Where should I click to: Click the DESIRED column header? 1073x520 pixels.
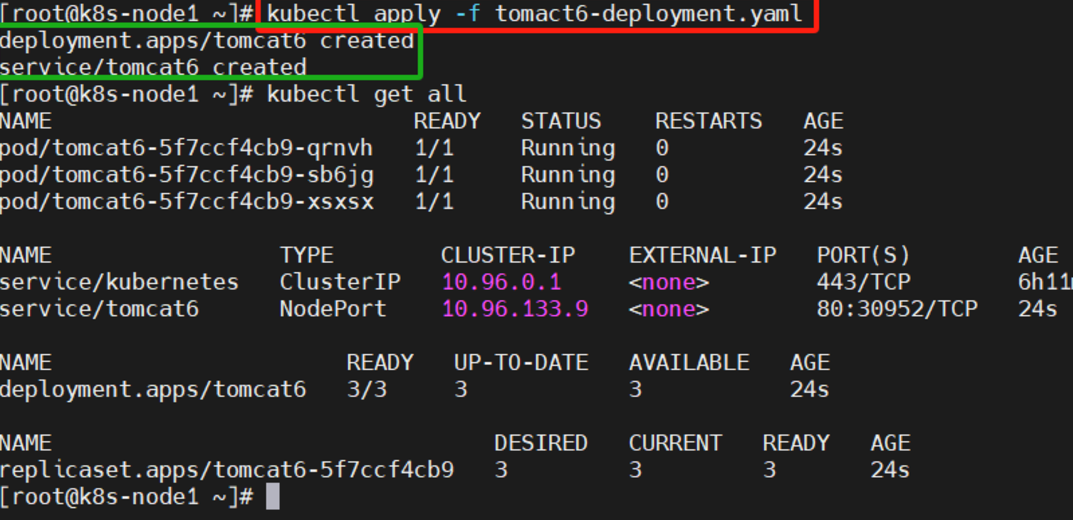[x=541, y=443]
